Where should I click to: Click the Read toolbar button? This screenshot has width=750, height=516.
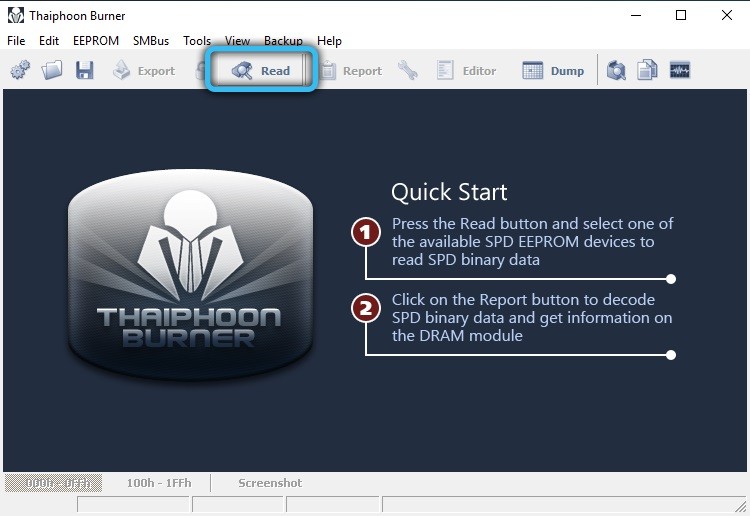(x=261, y=71)
